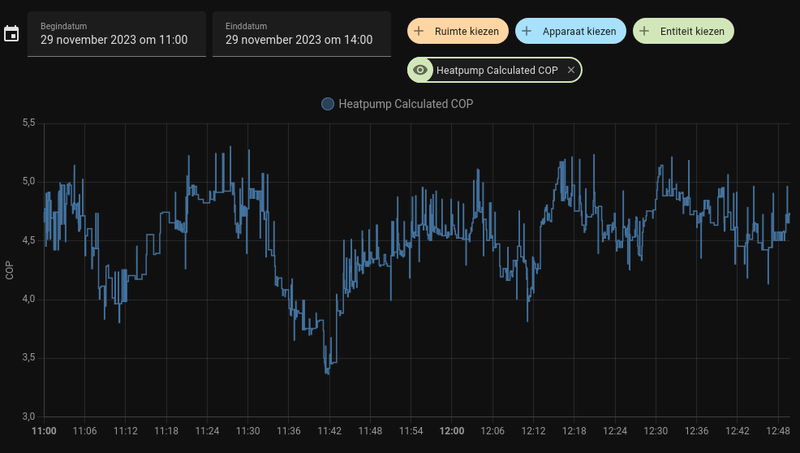Click the 11:06 x-axis time label
The height and width of the screenshot is (453, 800).
pos(85,431)
